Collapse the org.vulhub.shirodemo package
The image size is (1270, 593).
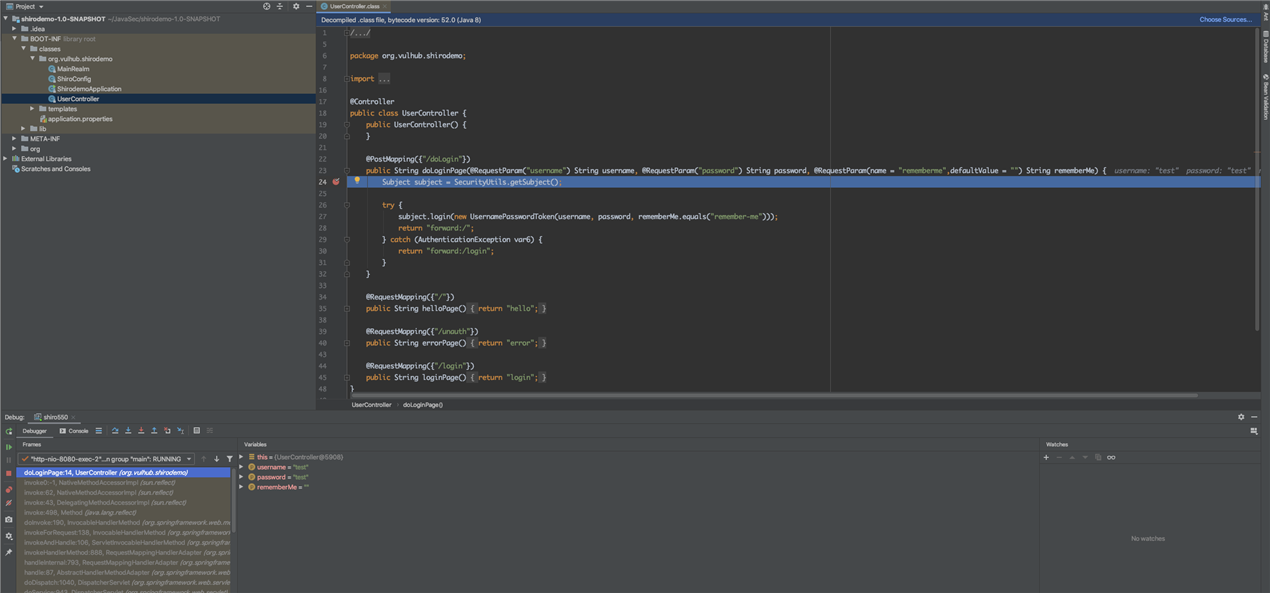pos(32,59)
